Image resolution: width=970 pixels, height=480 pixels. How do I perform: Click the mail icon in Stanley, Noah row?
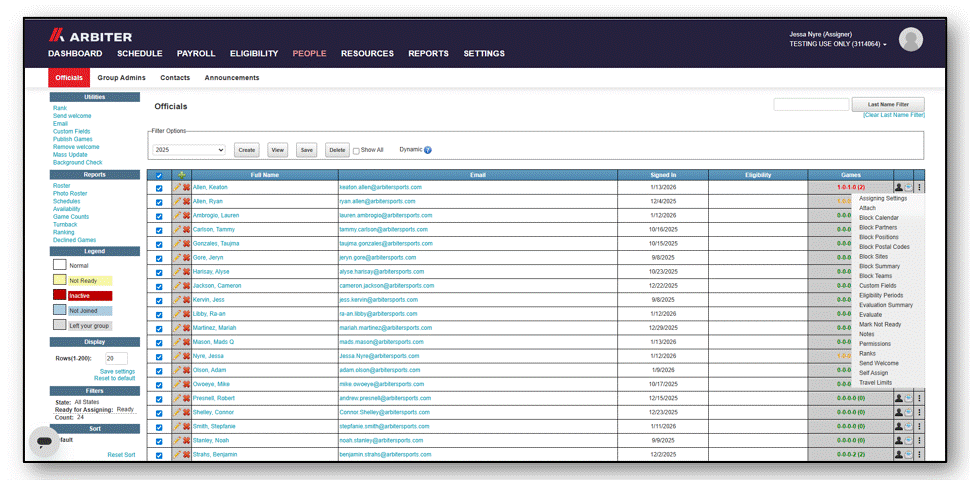tap(908, 440)
